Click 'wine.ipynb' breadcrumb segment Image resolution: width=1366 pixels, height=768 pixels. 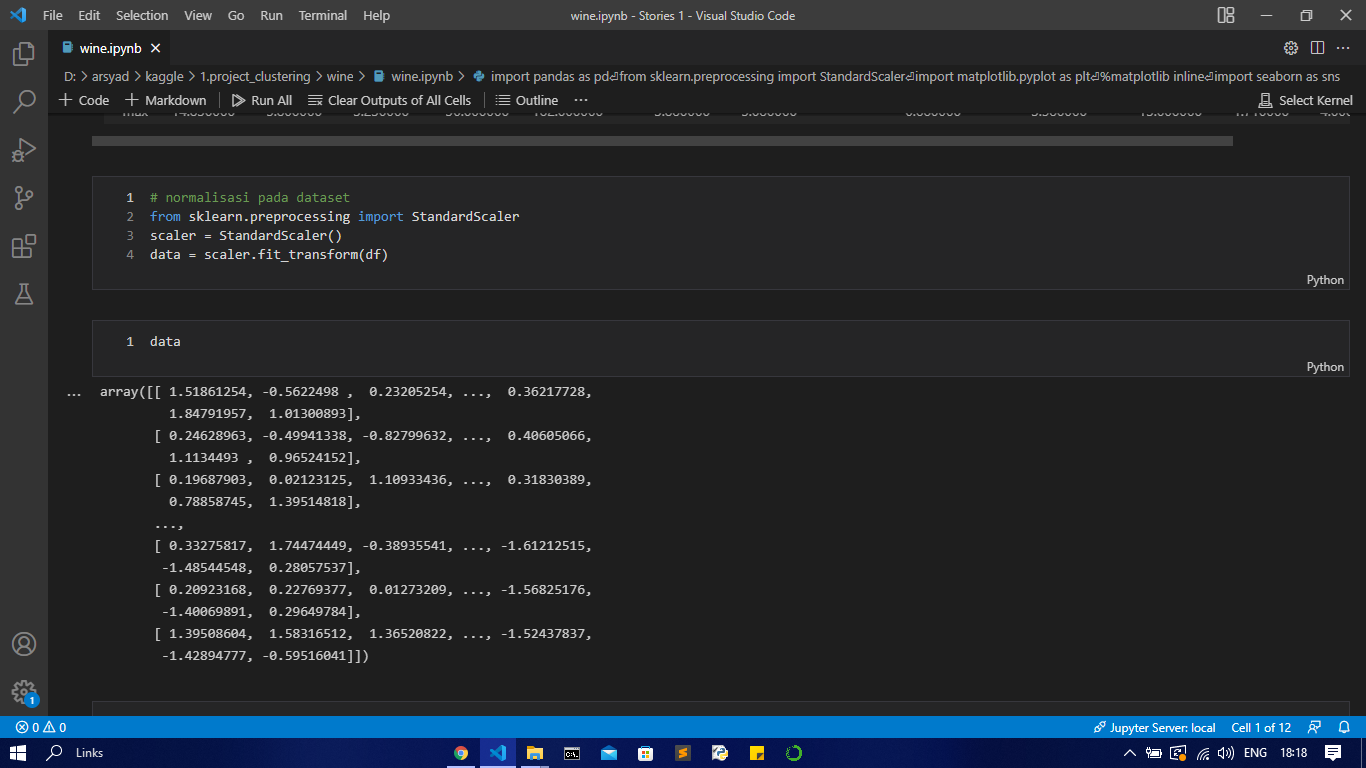coord(413,76)
